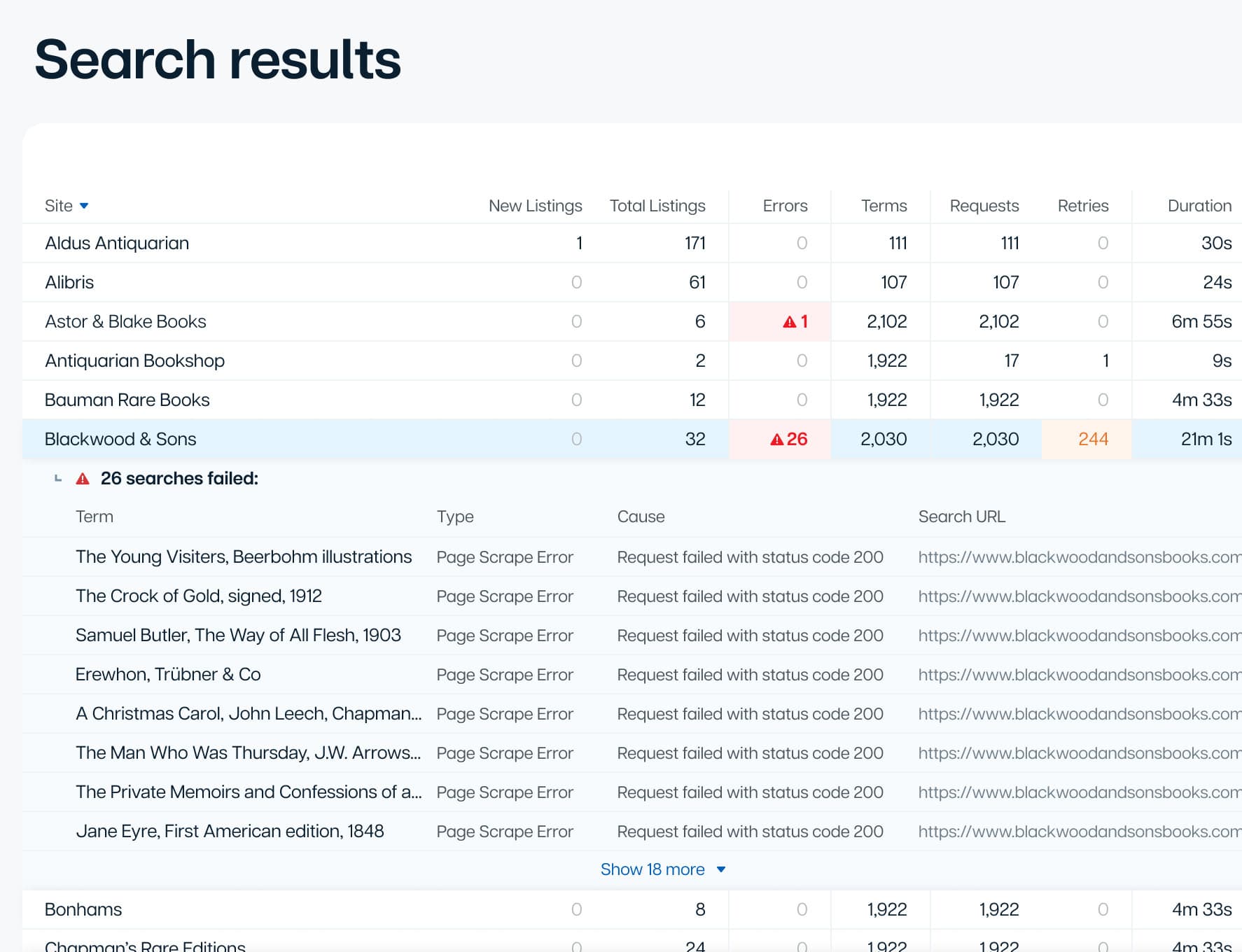Click the Search URL header
Viewport: 1242px width, 952px height.
pyautogui.click(x=961, y=517)
